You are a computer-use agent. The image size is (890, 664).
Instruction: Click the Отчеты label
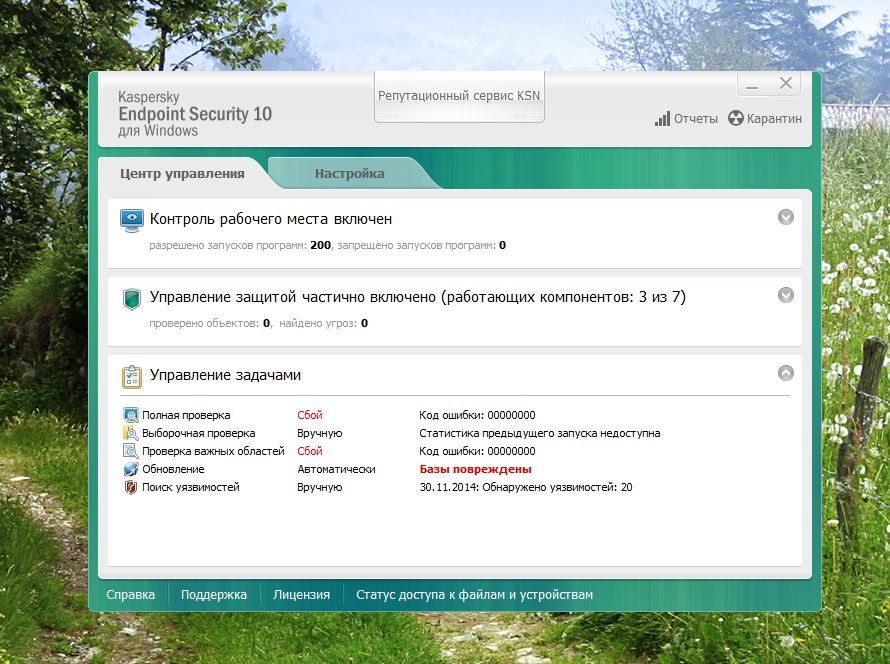pos(696,119)
